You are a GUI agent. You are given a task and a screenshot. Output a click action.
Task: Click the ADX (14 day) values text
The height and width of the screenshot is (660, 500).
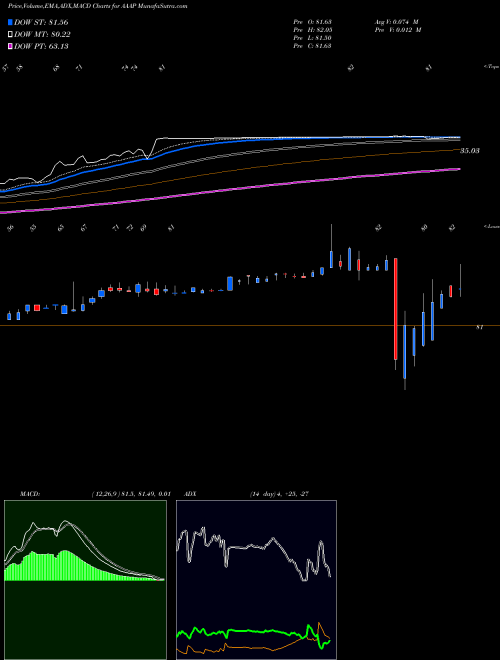click(279, 494)
